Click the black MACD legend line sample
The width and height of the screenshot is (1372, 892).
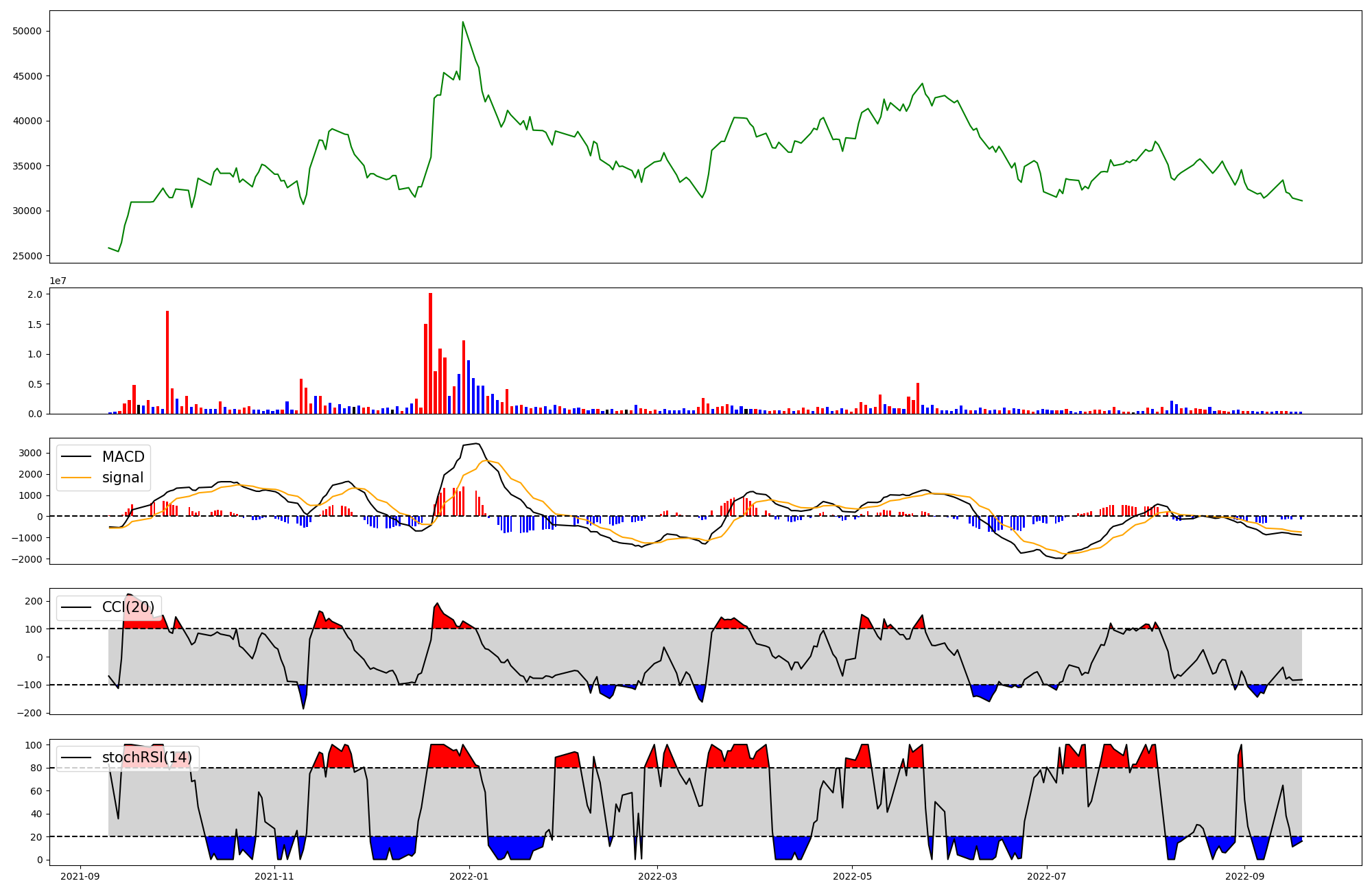pos(76,457)
